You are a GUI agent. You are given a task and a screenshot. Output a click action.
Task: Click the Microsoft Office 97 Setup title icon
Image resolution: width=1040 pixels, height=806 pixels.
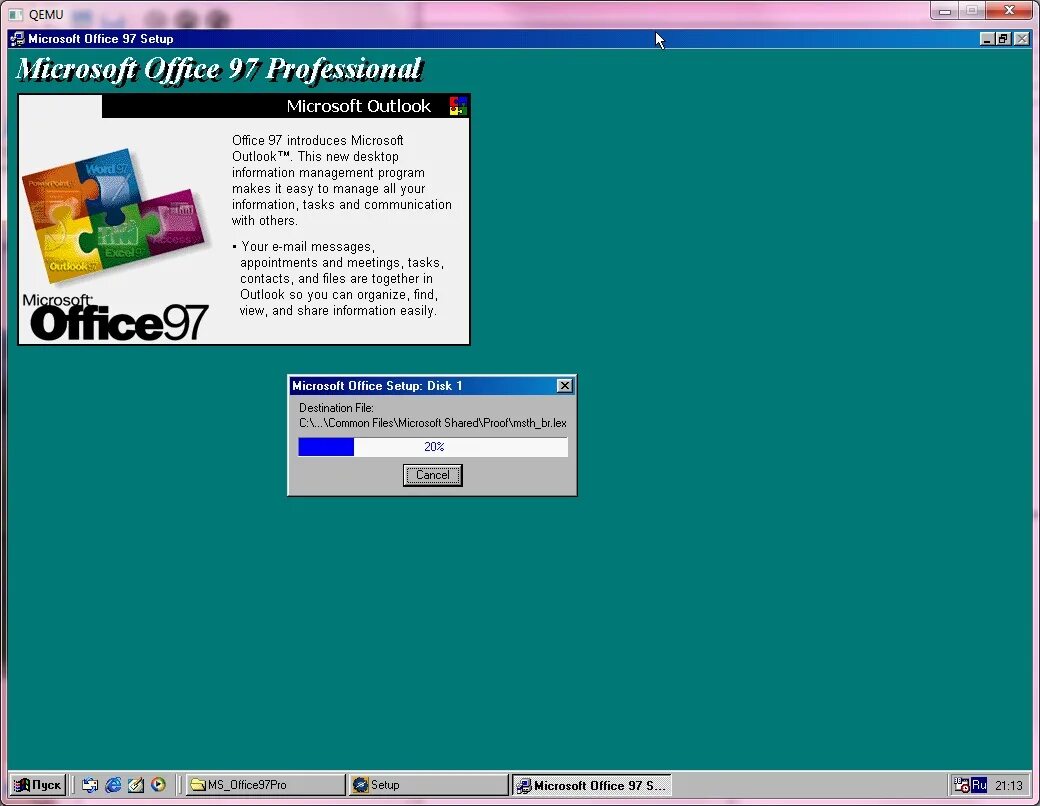(x=18, y=39)
